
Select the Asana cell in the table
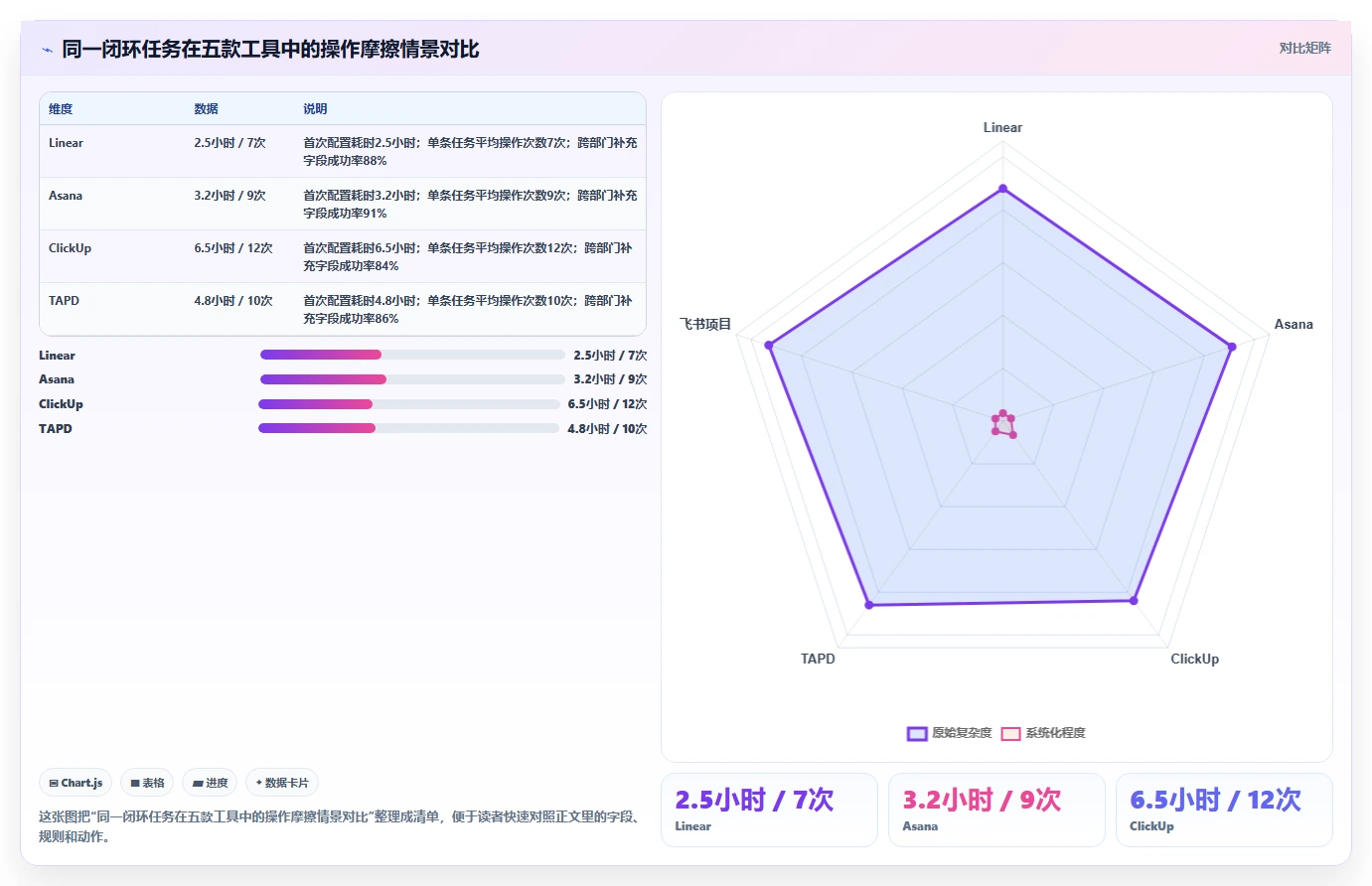[66, 196]
